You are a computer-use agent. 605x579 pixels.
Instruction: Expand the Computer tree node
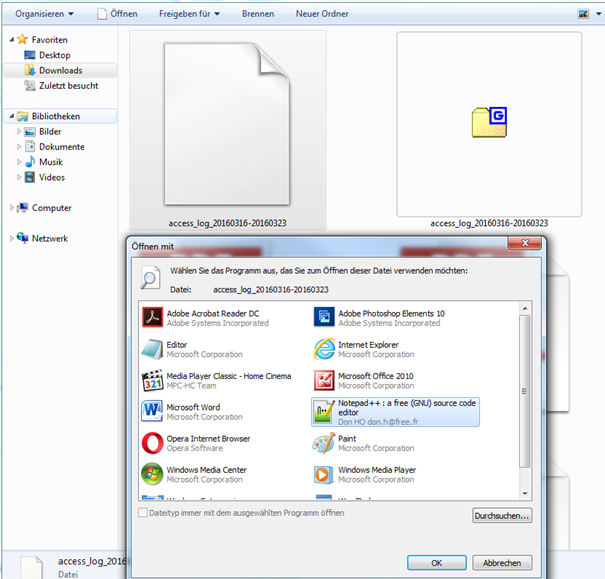coord(12,208)
